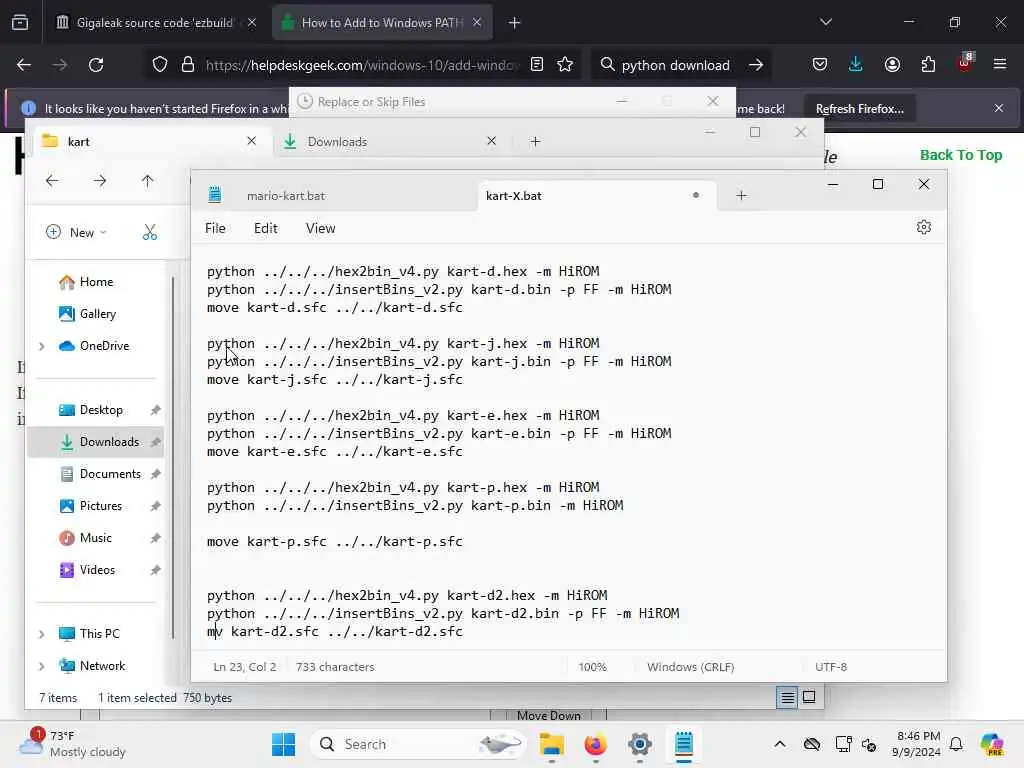This screenshot has height=768, width=1024.
Task: Click Ln 23, Col 2 position indicator
Action: coord(244,667)
